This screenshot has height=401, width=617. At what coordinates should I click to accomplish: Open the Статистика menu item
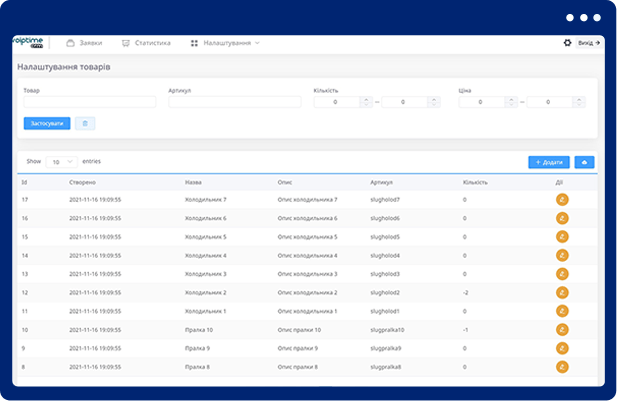coord(146,43)
